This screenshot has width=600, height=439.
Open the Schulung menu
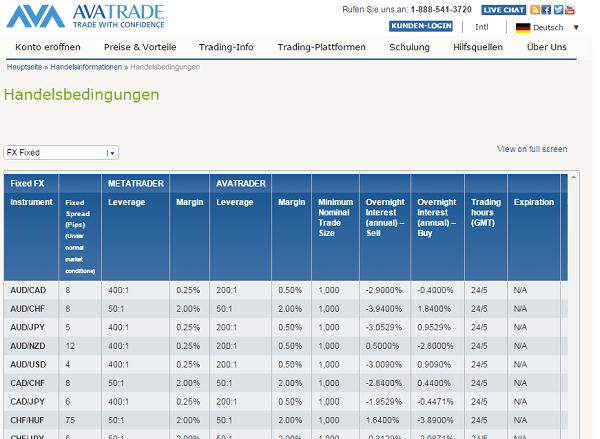coord(409,47)
